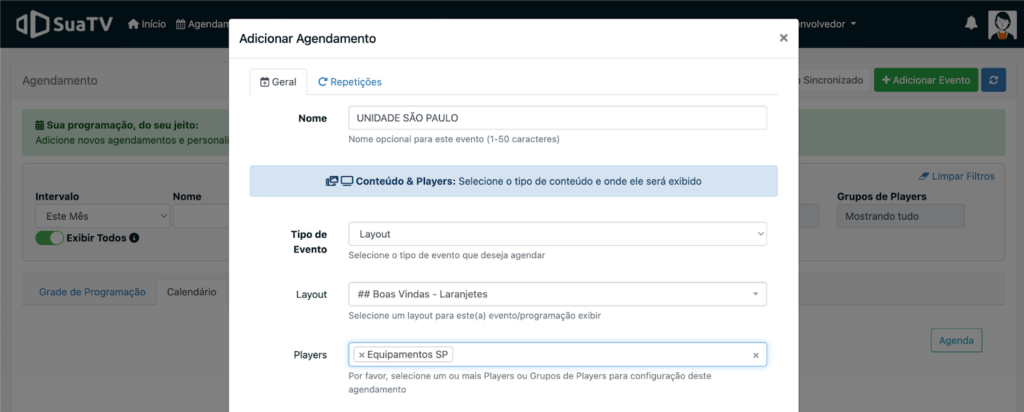Click the notification bell icon
The height and width of the screenshot is (412, 1024).
tap(971, 24)
